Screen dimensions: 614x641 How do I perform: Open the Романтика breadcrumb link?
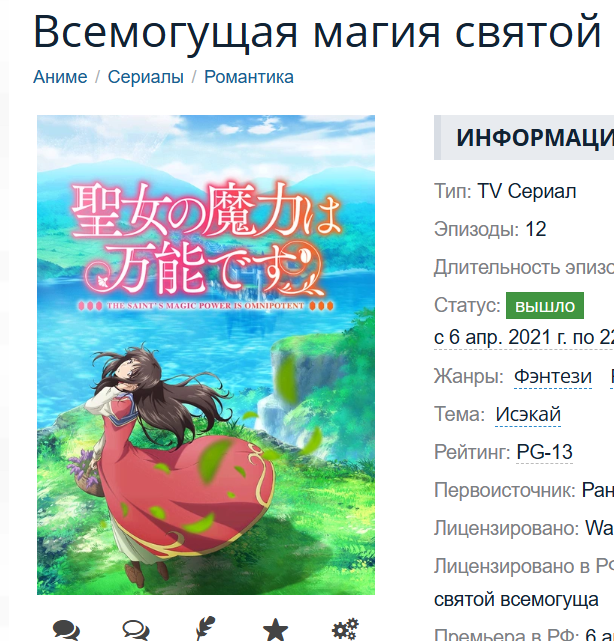pyautogui.click(x=249, y=77)
